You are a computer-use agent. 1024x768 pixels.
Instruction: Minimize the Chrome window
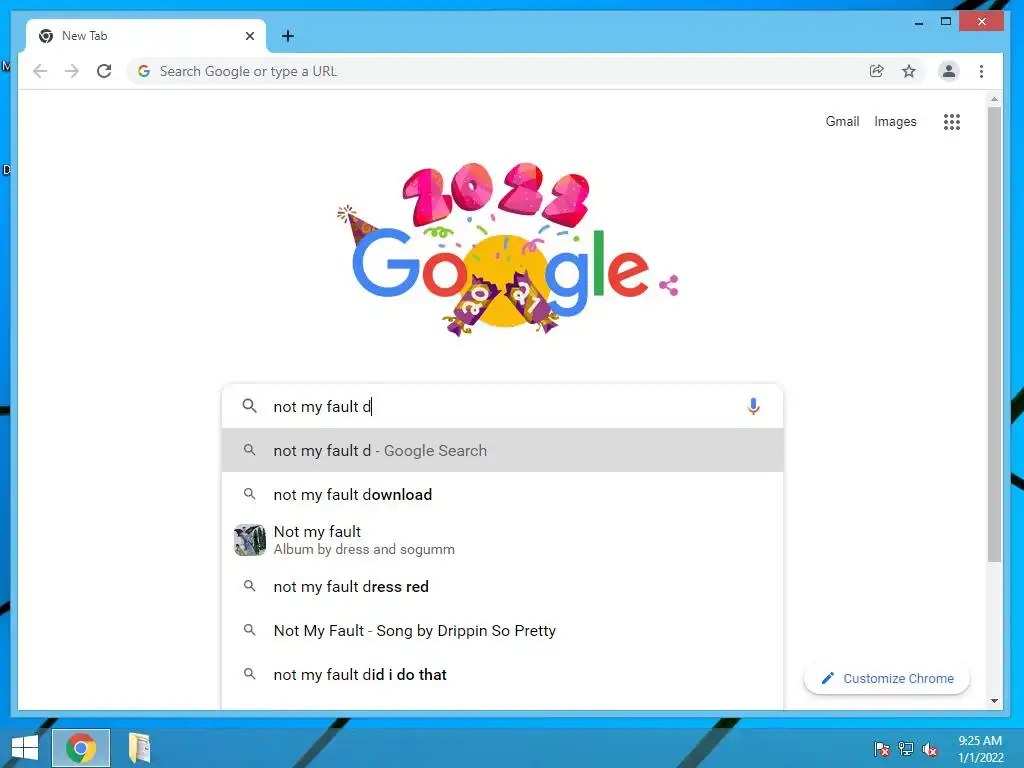tap(918, 22)
